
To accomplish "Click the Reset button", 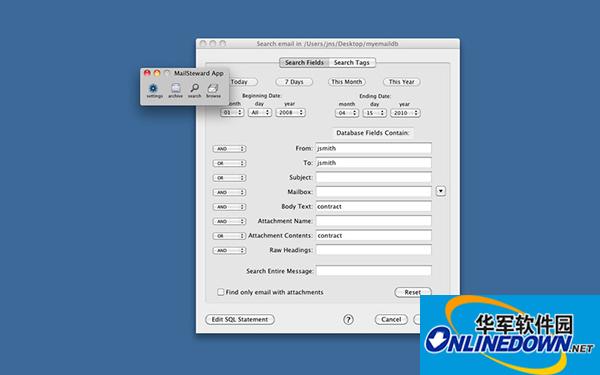I will click(x=412, y=292).
